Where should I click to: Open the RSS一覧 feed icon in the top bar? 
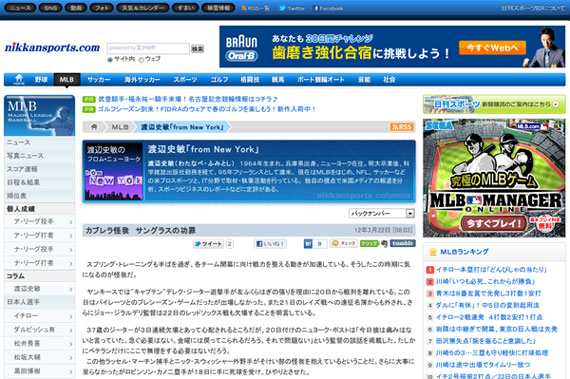244,8
